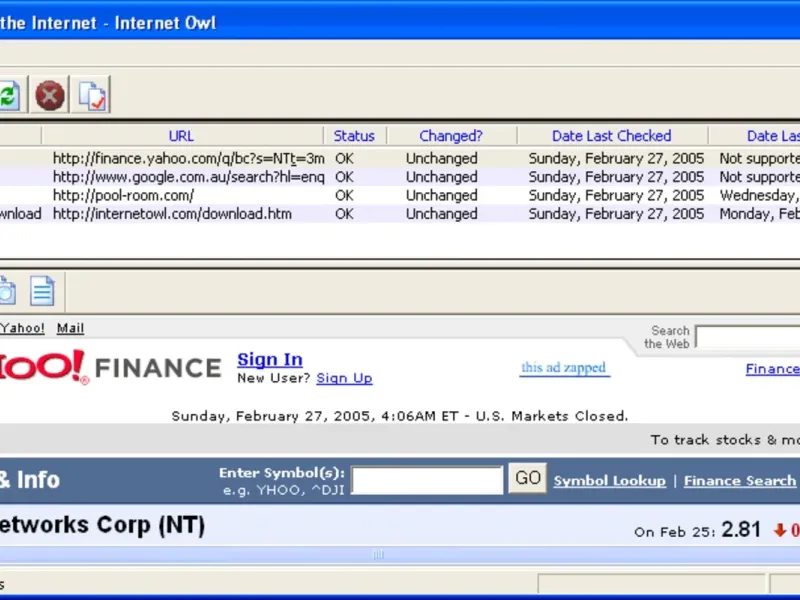Click the Yahoo! Finance logo
Screen dimensions: 800x600
[x=110, y=367]
